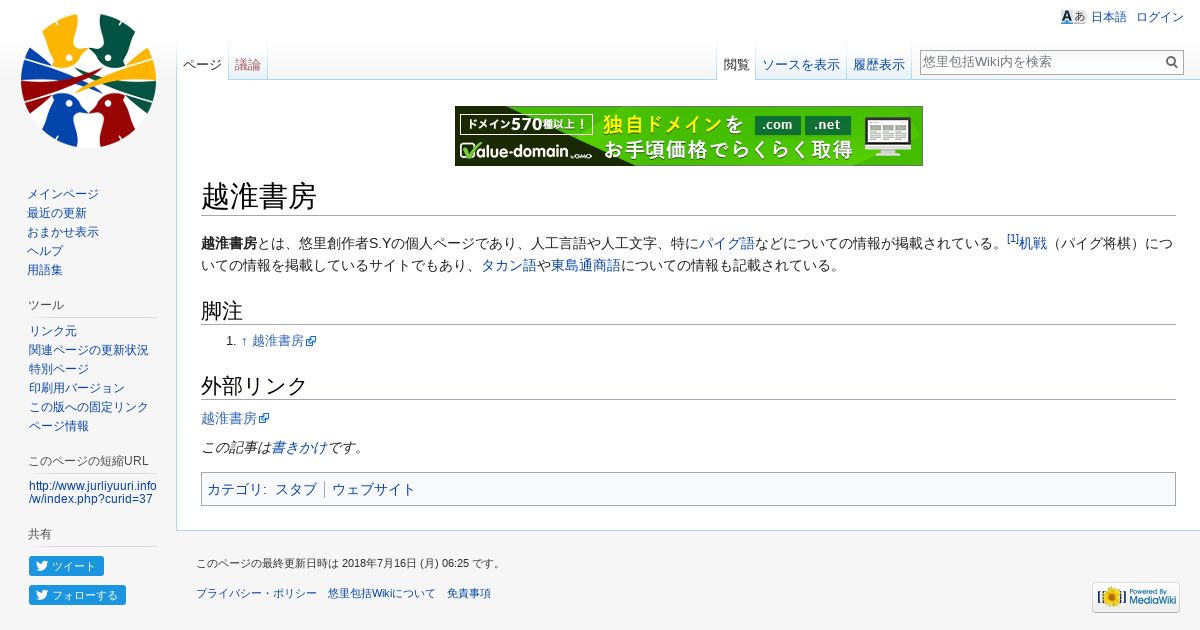Screen dimensions: 1200x630
Task: Click the フォローする Twitter button
Action: pyautogui.click(x=77, y=595)
